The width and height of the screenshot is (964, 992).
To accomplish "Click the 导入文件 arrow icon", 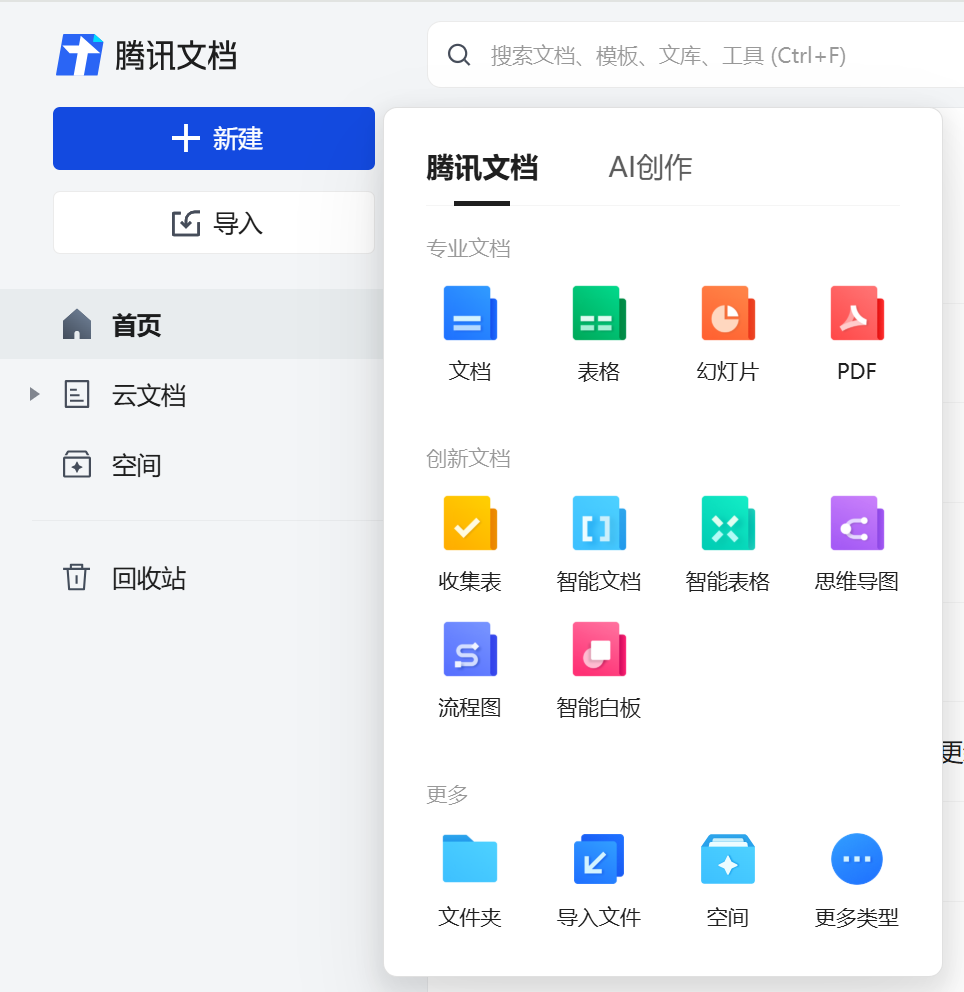I will coord(599,859).
